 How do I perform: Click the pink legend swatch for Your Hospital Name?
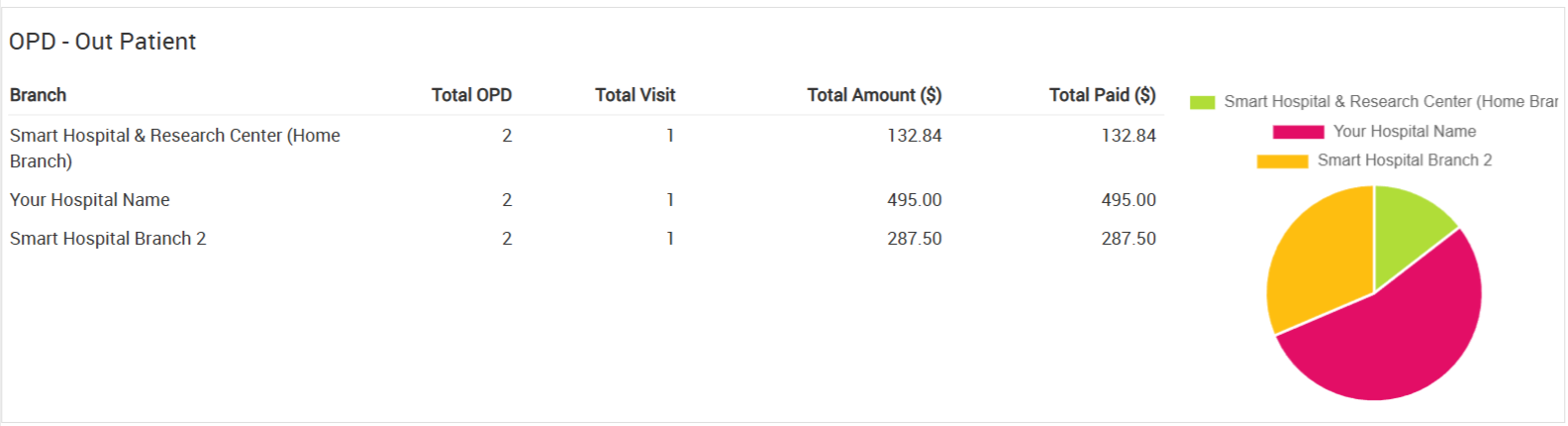[x=1298, y=132]
